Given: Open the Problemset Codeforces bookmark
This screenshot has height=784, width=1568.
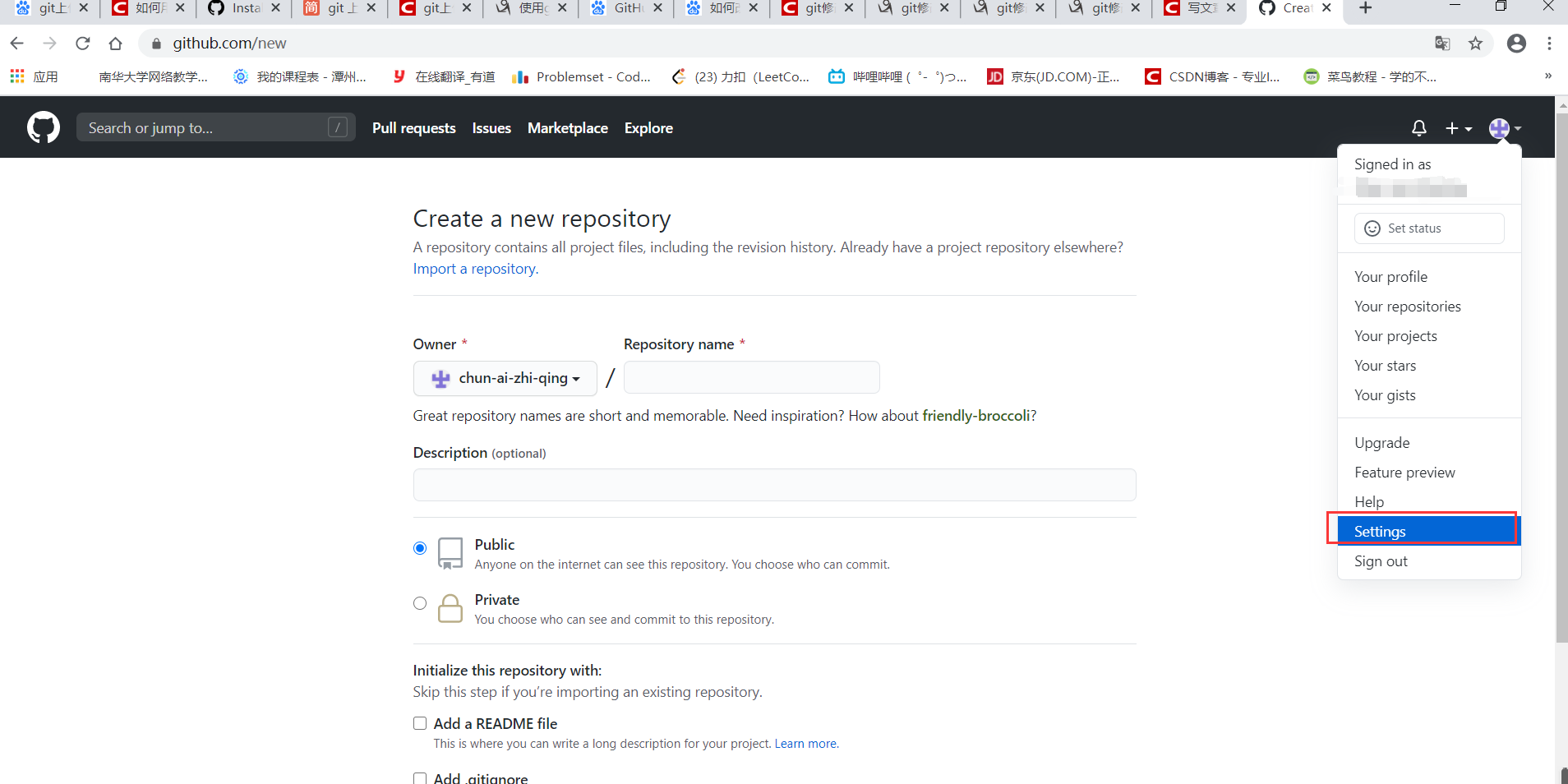Looking at the screenshot, I should click(581, 76).
